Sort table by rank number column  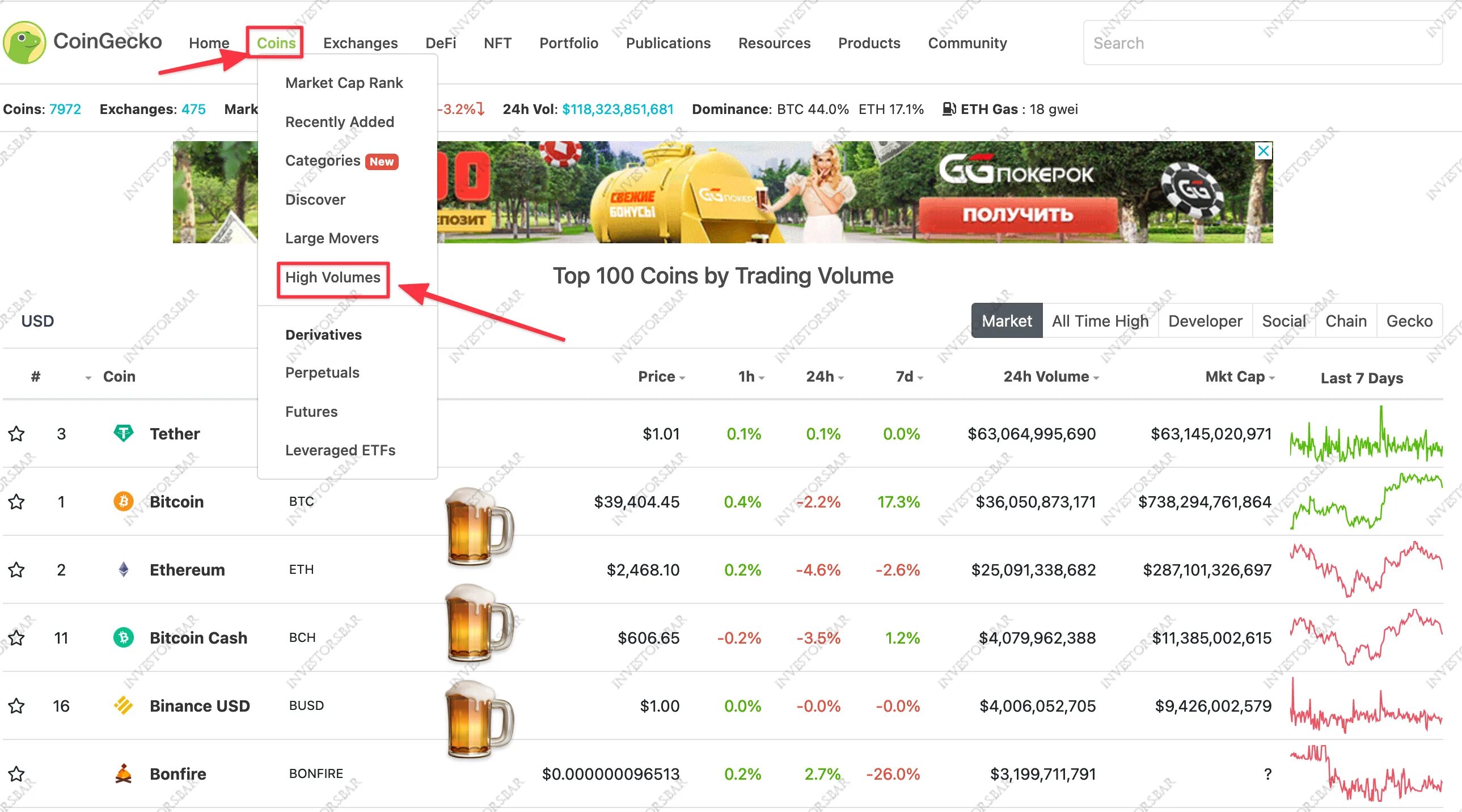(x=36, y=377)
